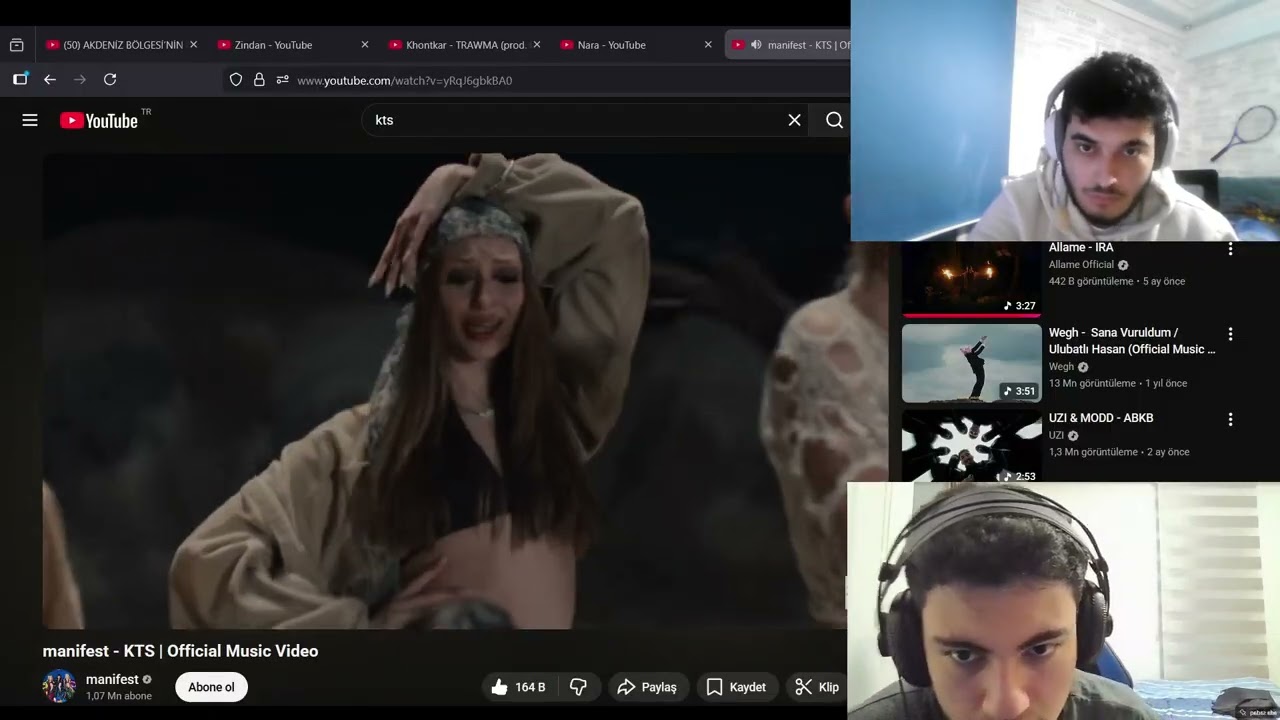Open options menu for Allame - IRA
This screenshot has height=720, width=1280.
(x=1230, y=249)
